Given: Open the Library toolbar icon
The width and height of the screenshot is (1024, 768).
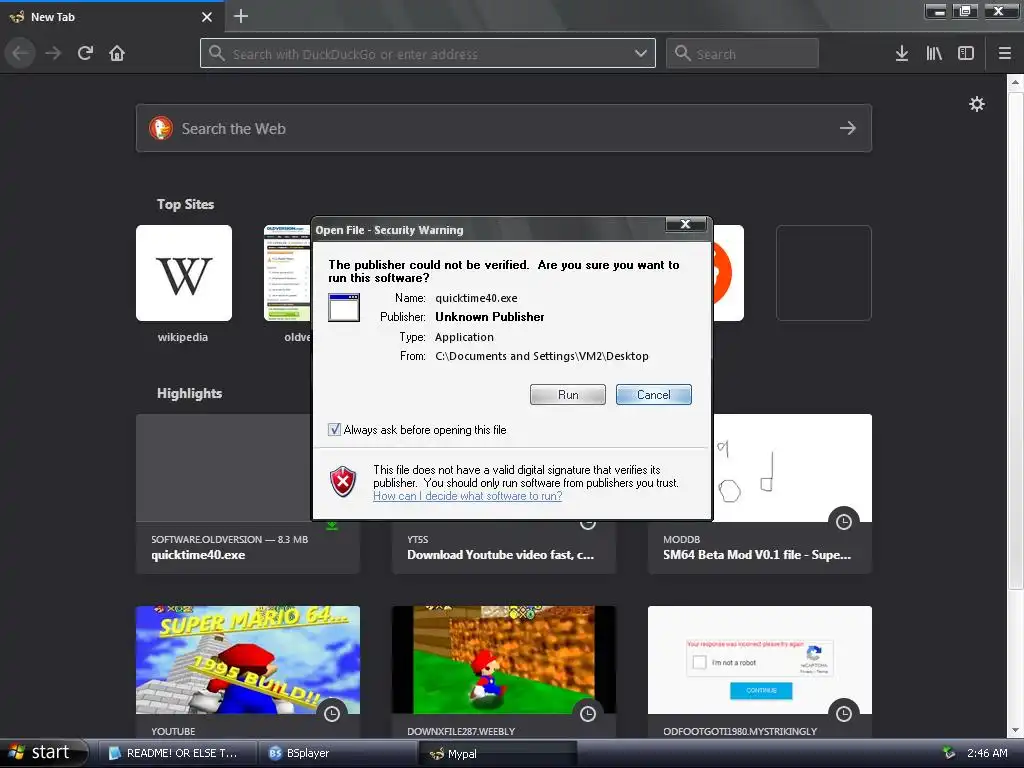Looking at the screenshot, I should coord(934,53).
